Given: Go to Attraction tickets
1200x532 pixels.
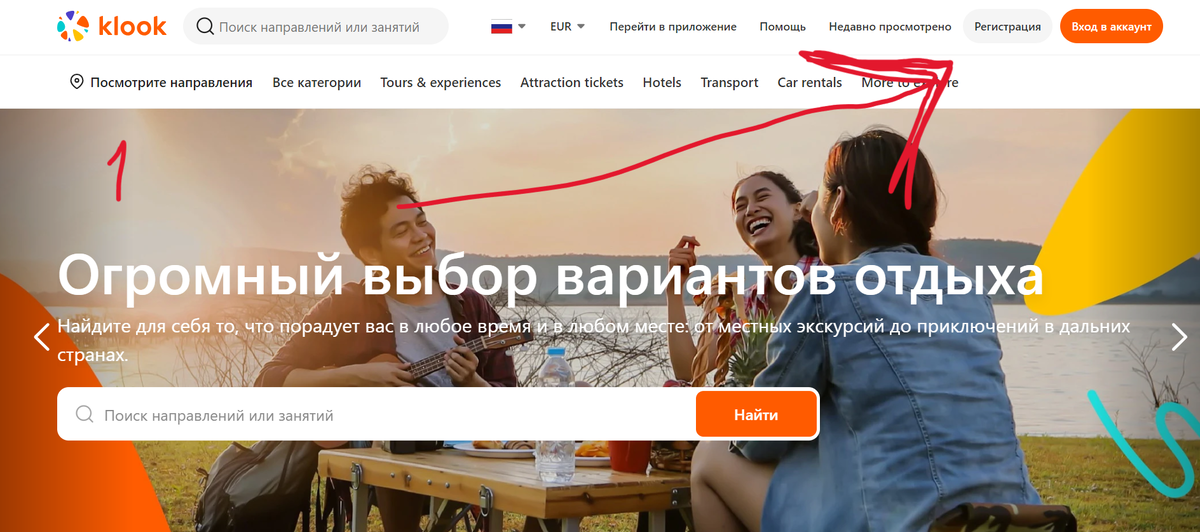Looking at the screenshot, I should pyautogui.click(x=572, y=83).
